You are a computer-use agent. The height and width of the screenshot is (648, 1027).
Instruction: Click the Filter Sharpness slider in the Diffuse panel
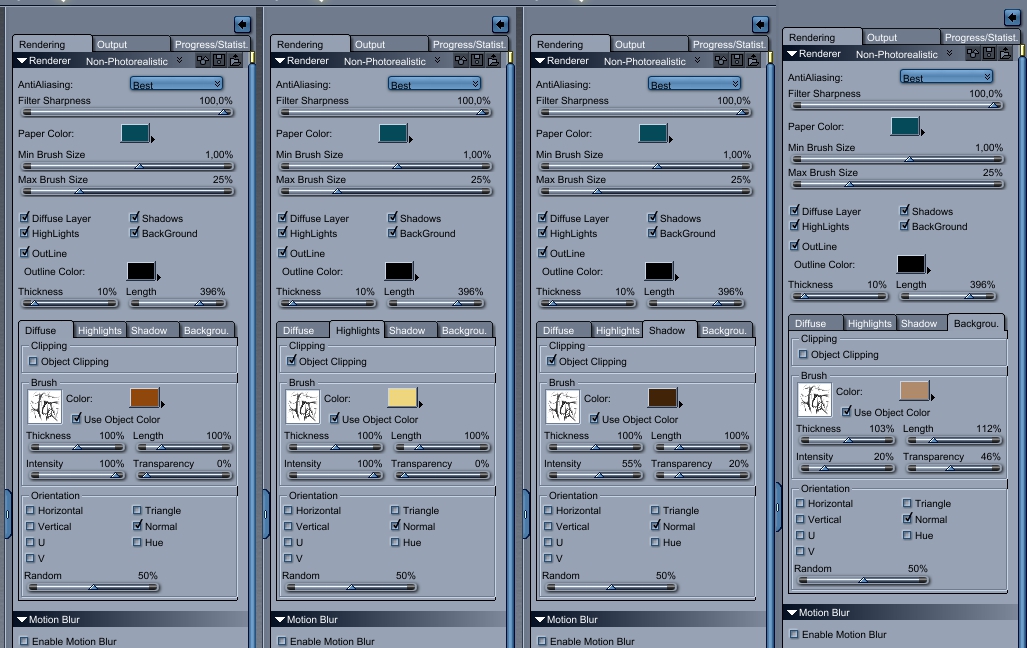point(127,112)
